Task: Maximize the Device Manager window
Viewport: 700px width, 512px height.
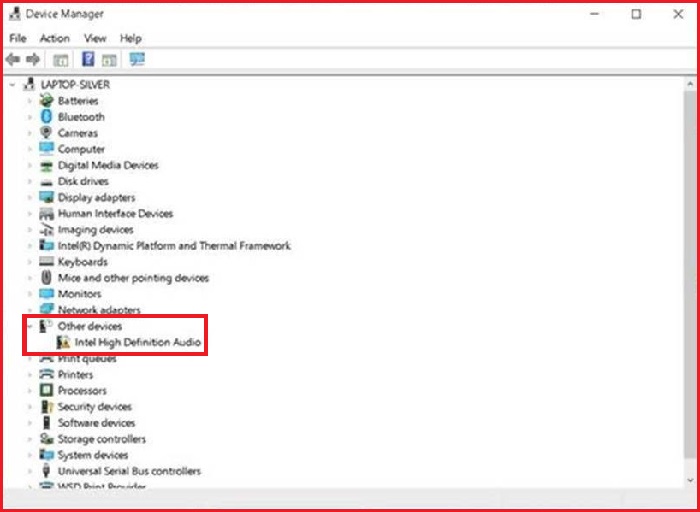Action: (x=636, y=14)
